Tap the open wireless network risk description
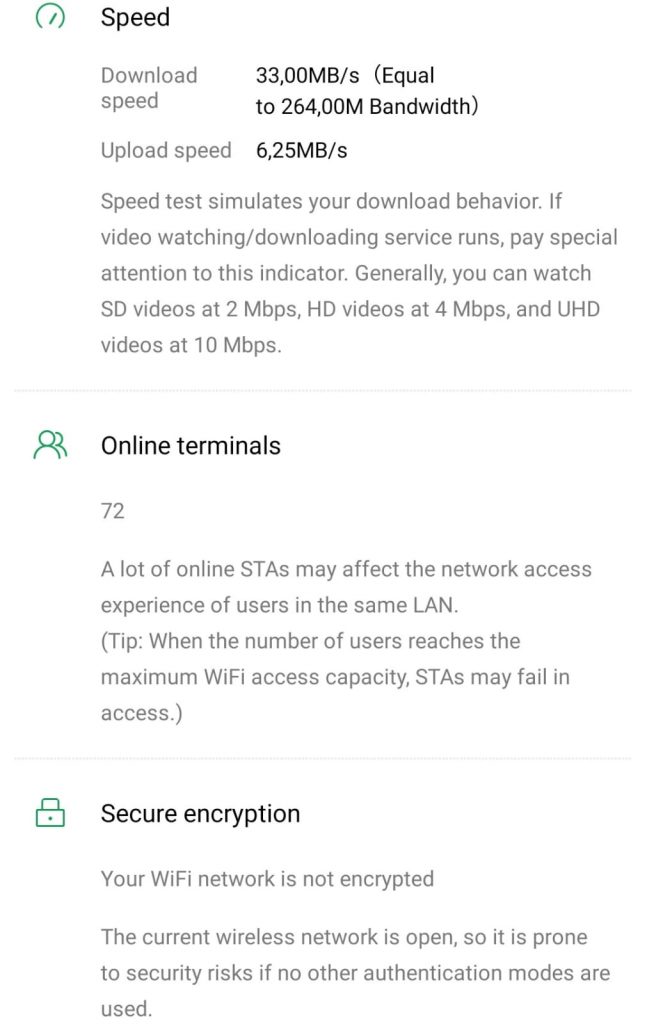 (x=355, y=973)
